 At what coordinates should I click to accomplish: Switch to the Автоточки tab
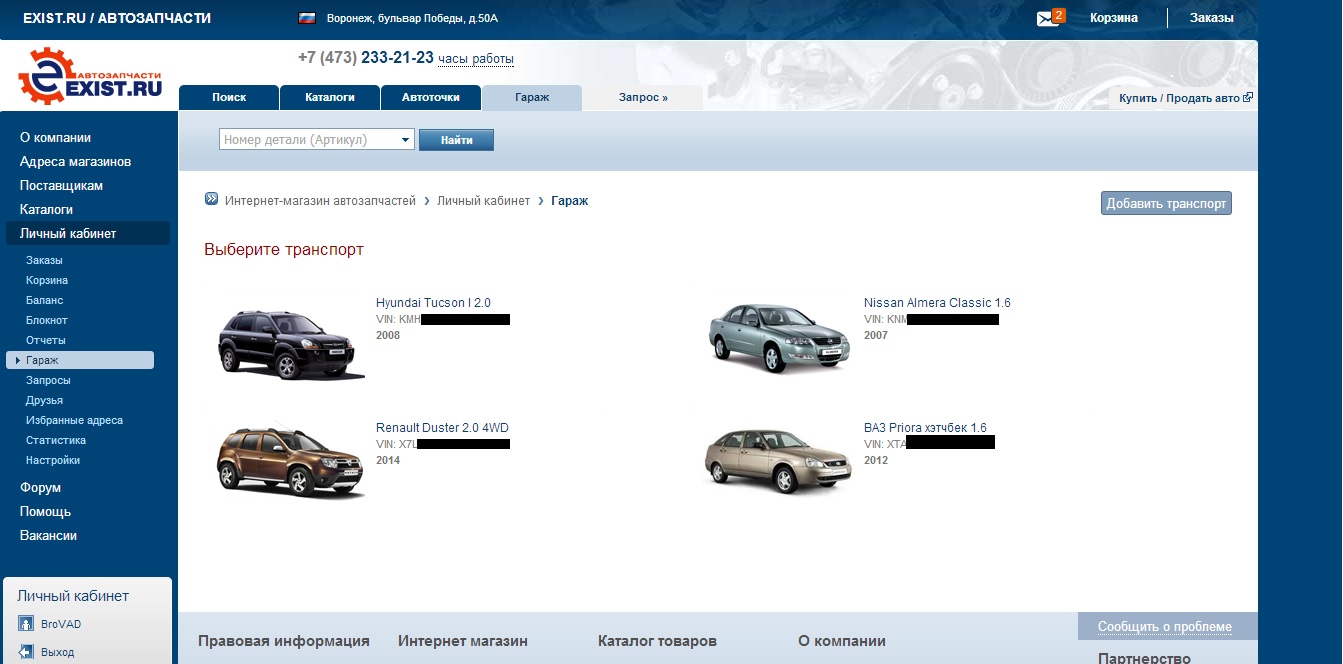pyautogui.click(x=431, y=97)
